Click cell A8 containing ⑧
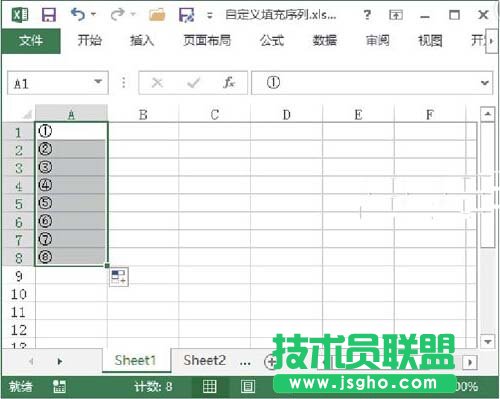 click(x=71, y=257)
